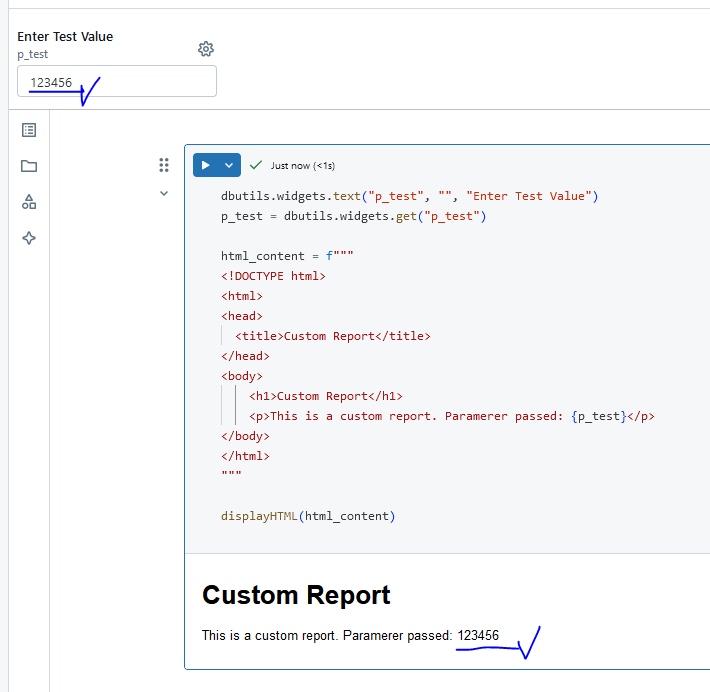710x692 pixels.
Task: Place cursor on the displayHTML(html_content) line
Action: click(308, 516)
